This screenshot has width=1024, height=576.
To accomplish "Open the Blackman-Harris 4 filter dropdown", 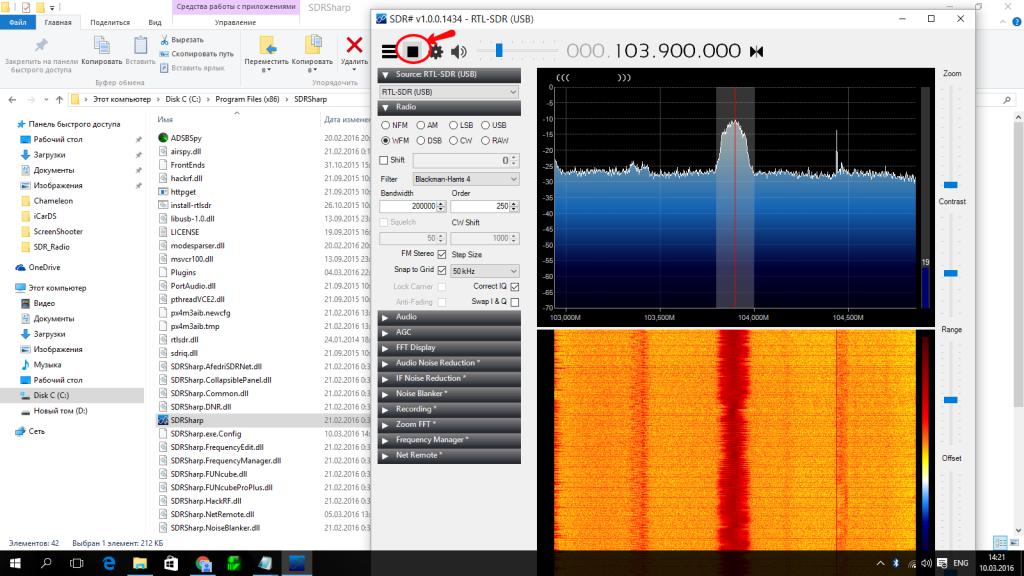I will [x=466, y=178].
